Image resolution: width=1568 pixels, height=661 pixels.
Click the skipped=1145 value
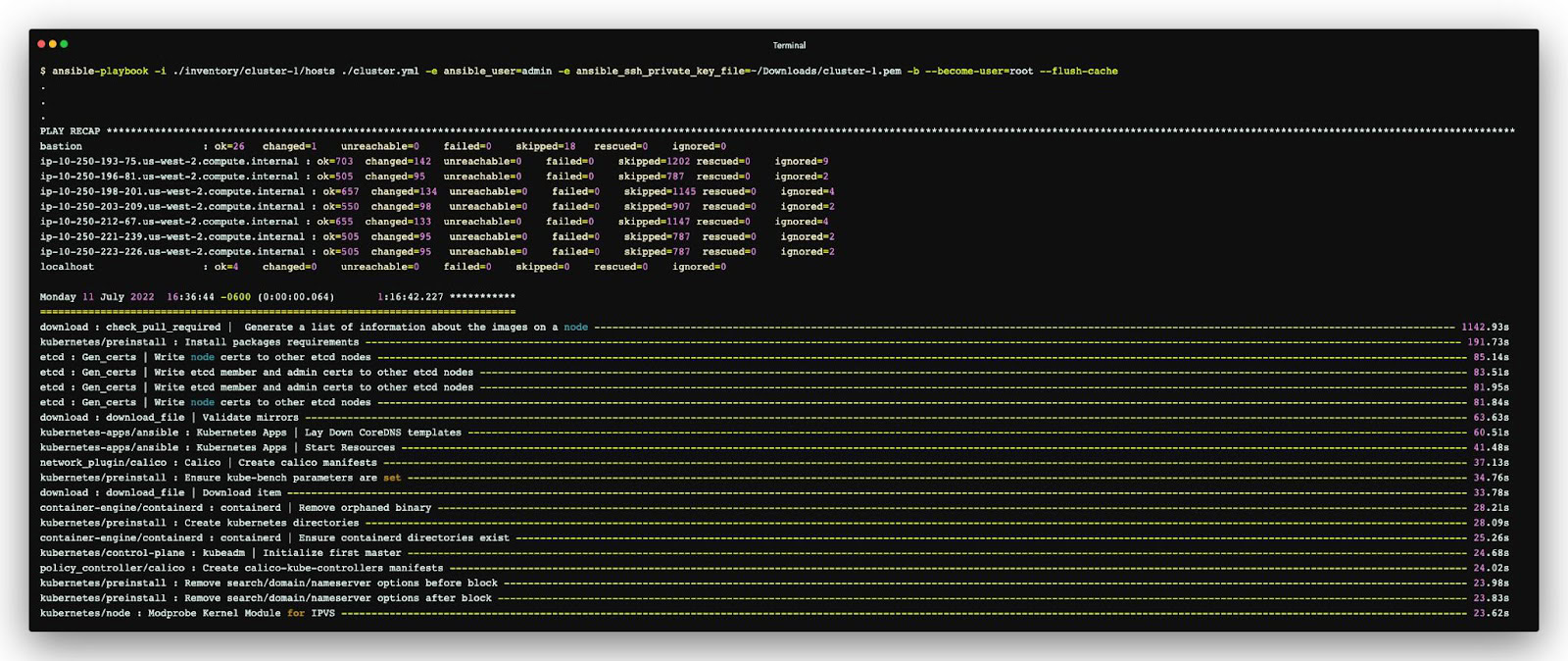pos(660,191)
